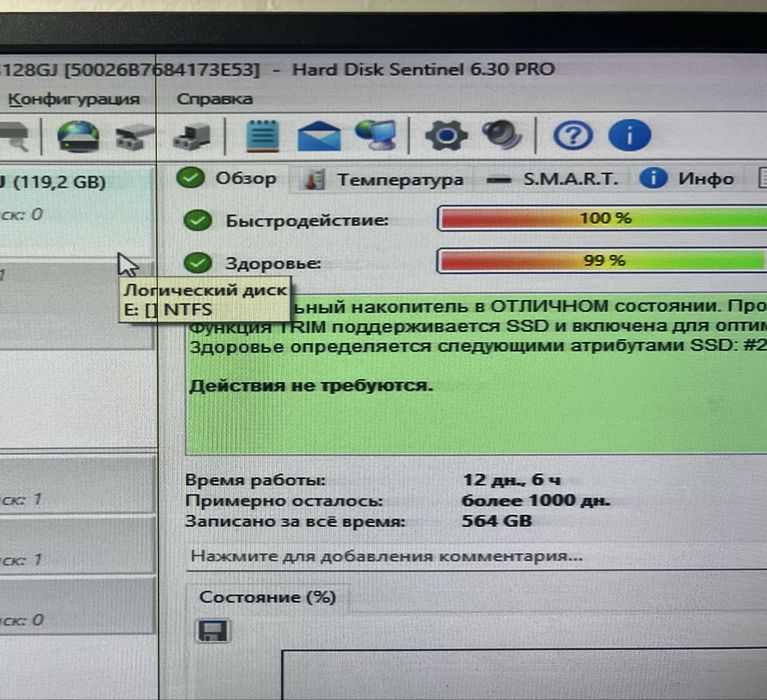Click the value более 1000 дн.
The height and width of the screenshot is (700, 767).
point(536,500)
